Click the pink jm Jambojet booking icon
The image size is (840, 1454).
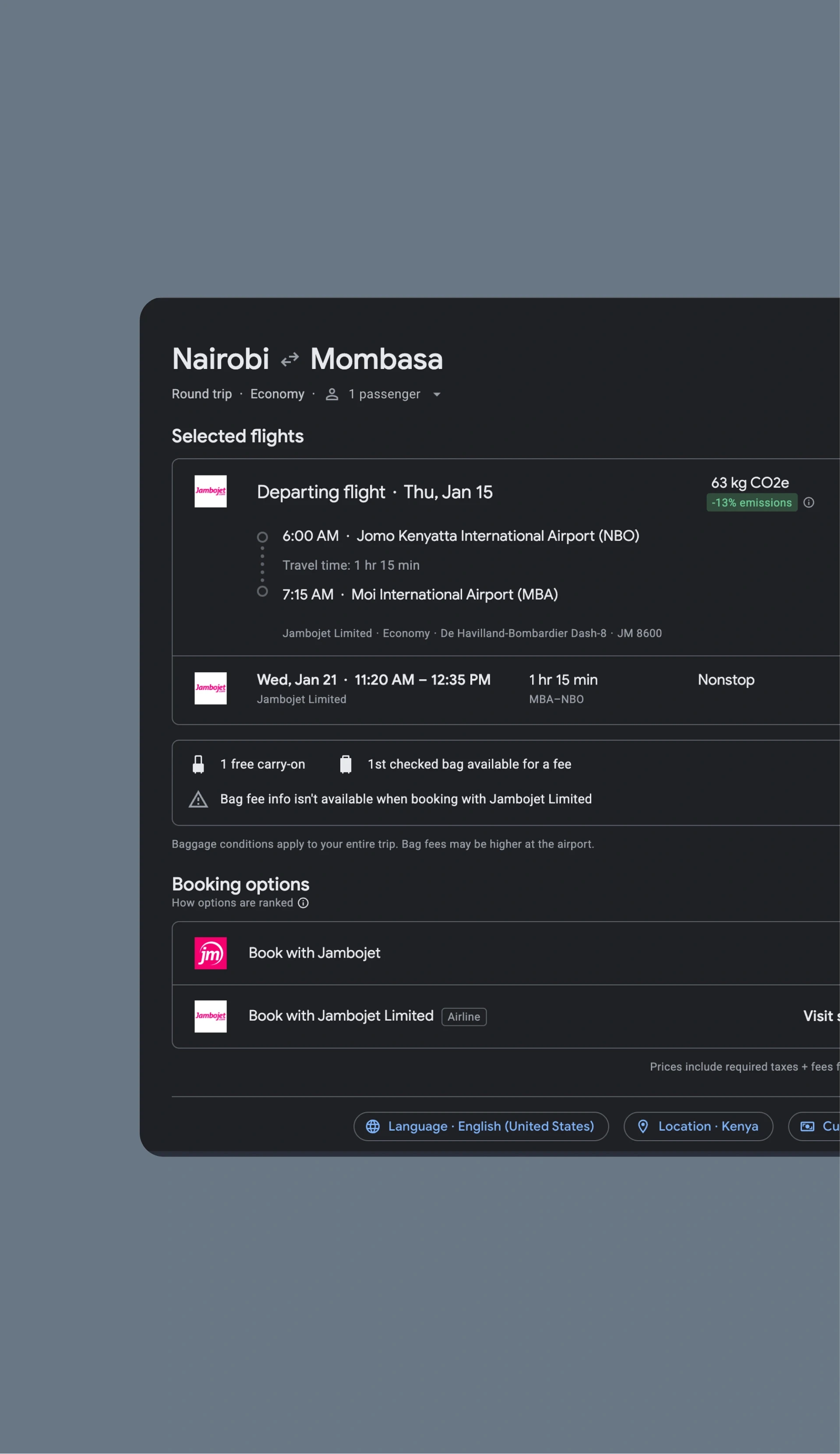pyautogui.click(x=210, y=953)
